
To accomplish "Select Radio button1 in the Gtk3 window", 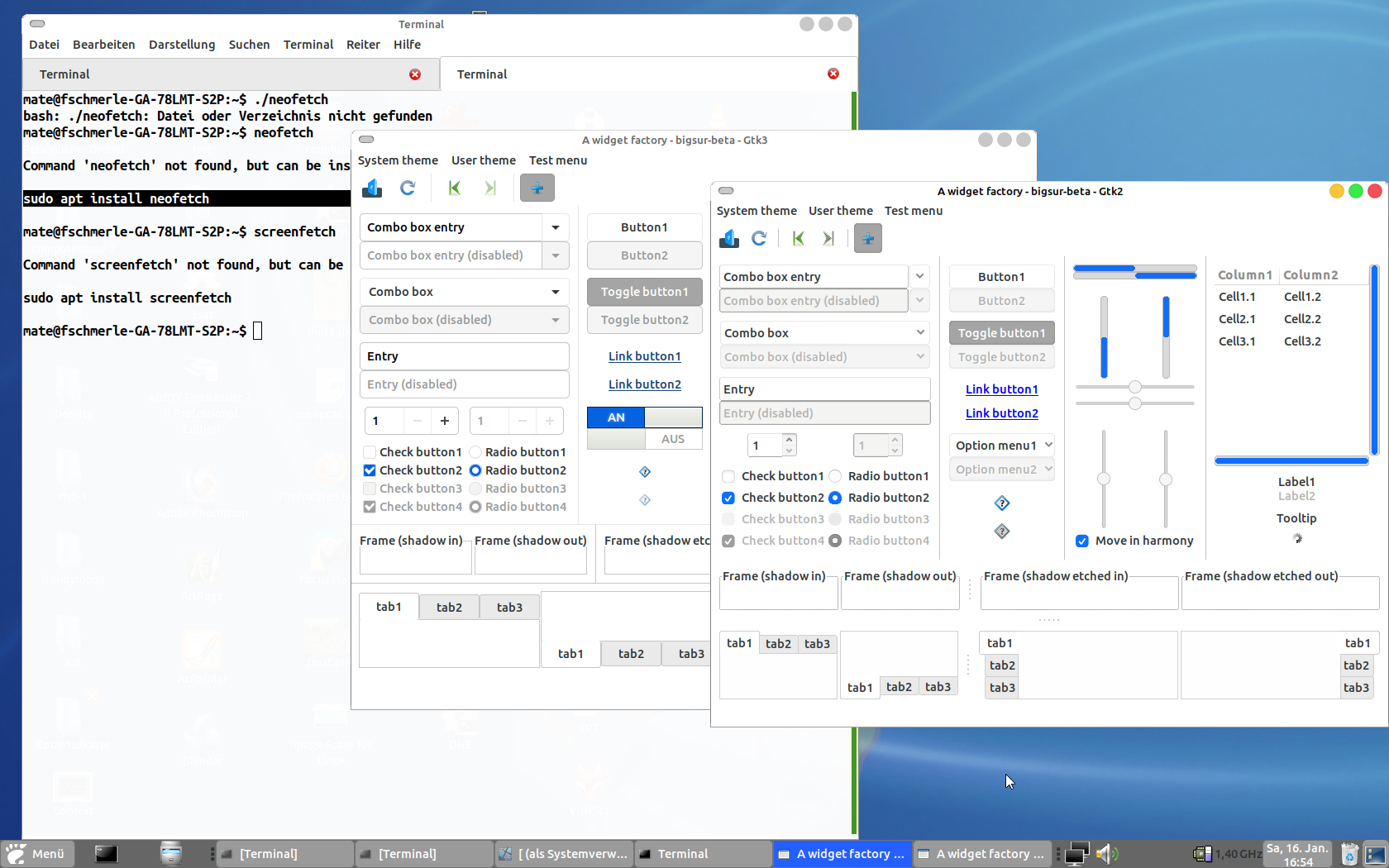I will [475, 452].
